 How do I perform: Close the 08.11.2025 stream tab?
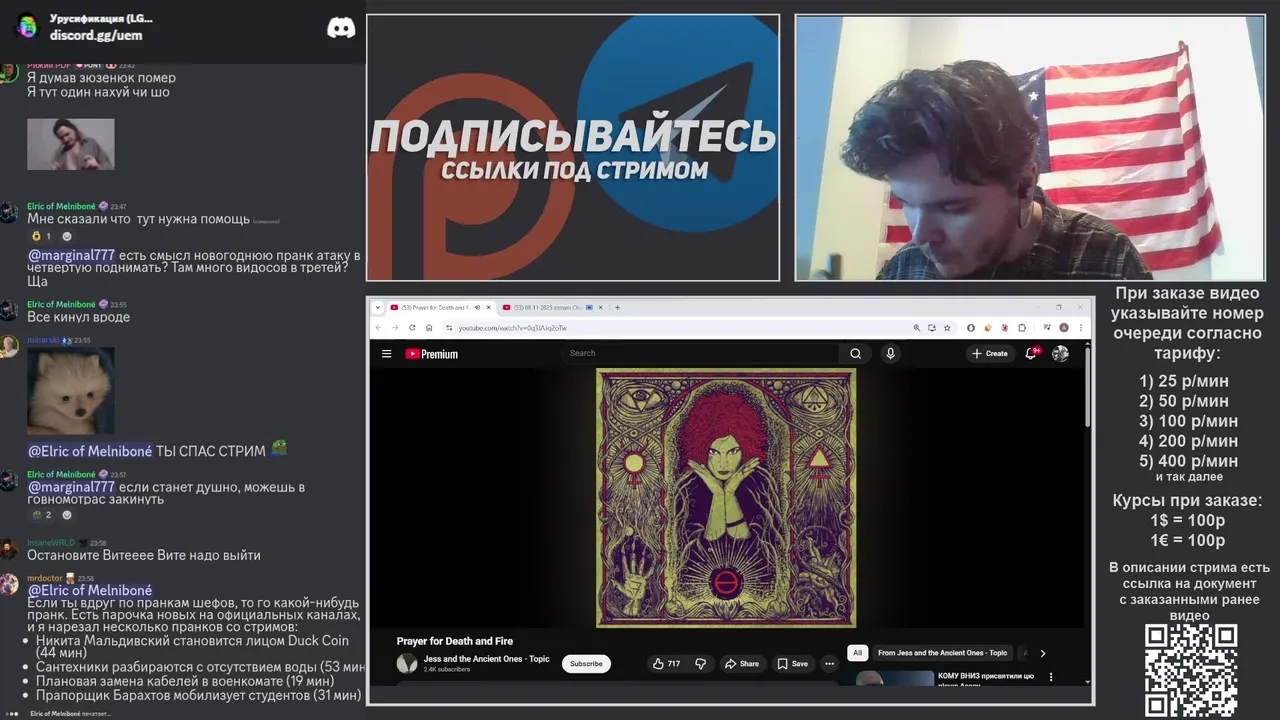pyautogui.click(x=603, y=307)
